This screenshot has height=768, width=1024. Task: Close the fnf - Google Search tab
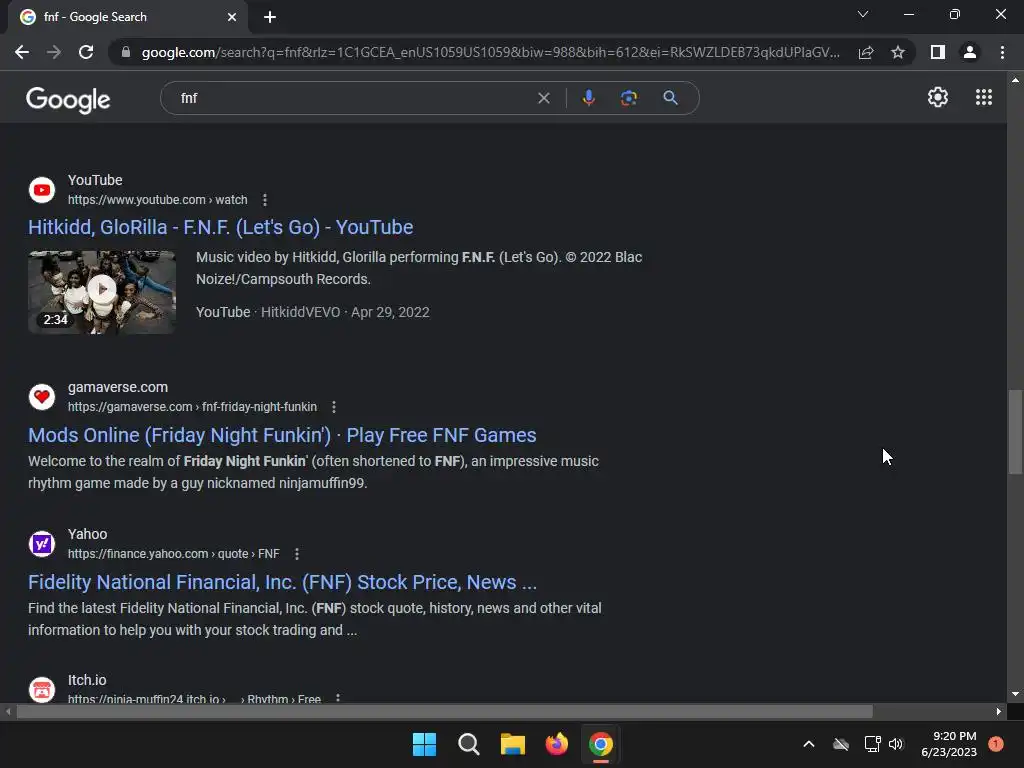point(232,17)
